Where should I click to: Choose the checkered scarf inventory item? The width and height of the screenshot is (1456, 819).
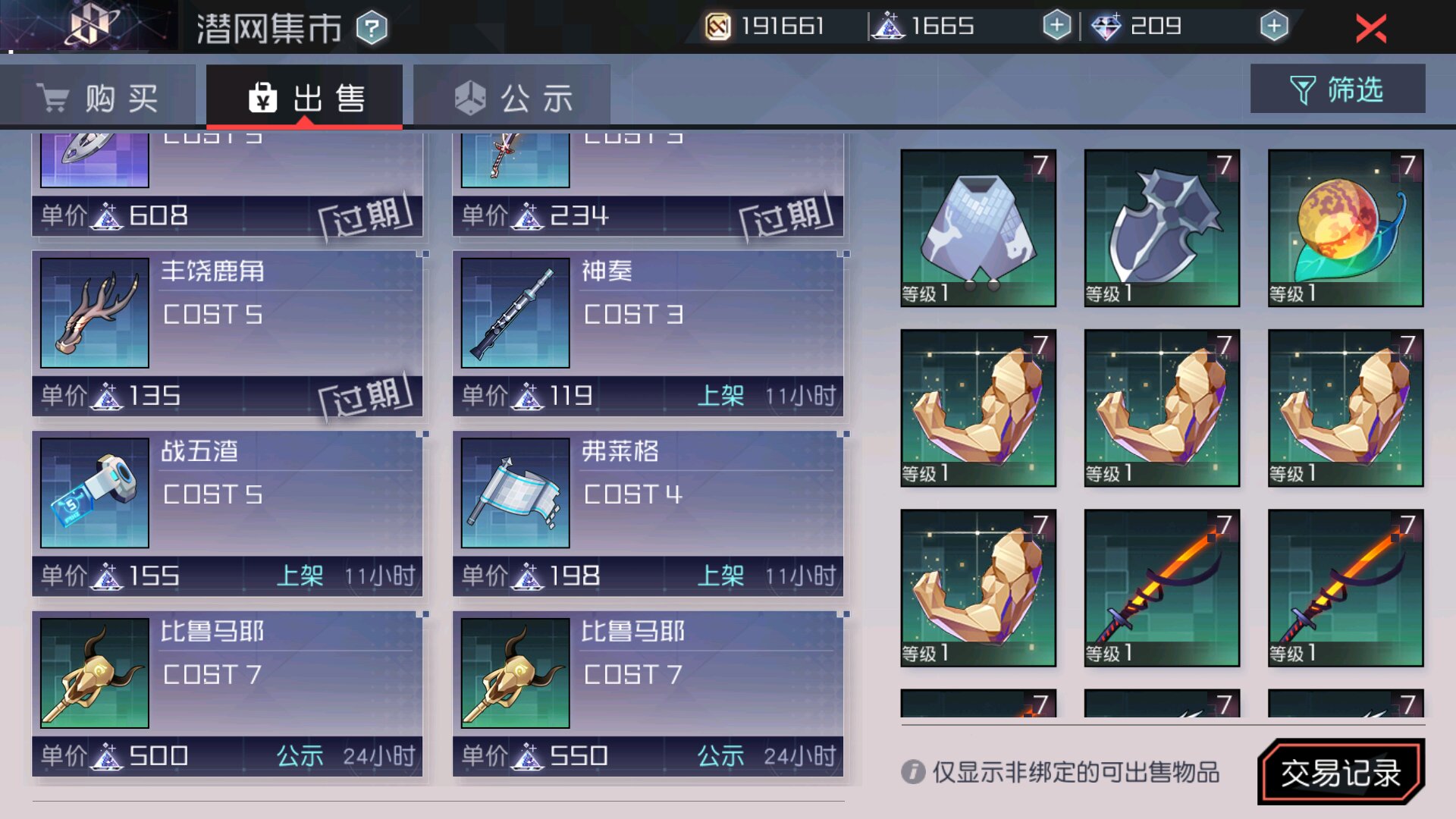coord(978,228)
